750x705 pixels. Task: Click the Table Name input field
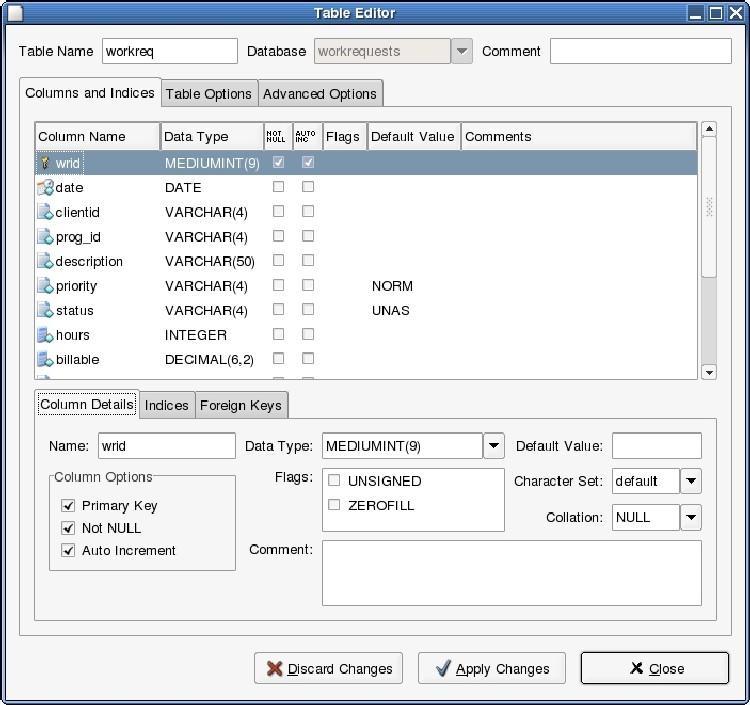[169, 51]
